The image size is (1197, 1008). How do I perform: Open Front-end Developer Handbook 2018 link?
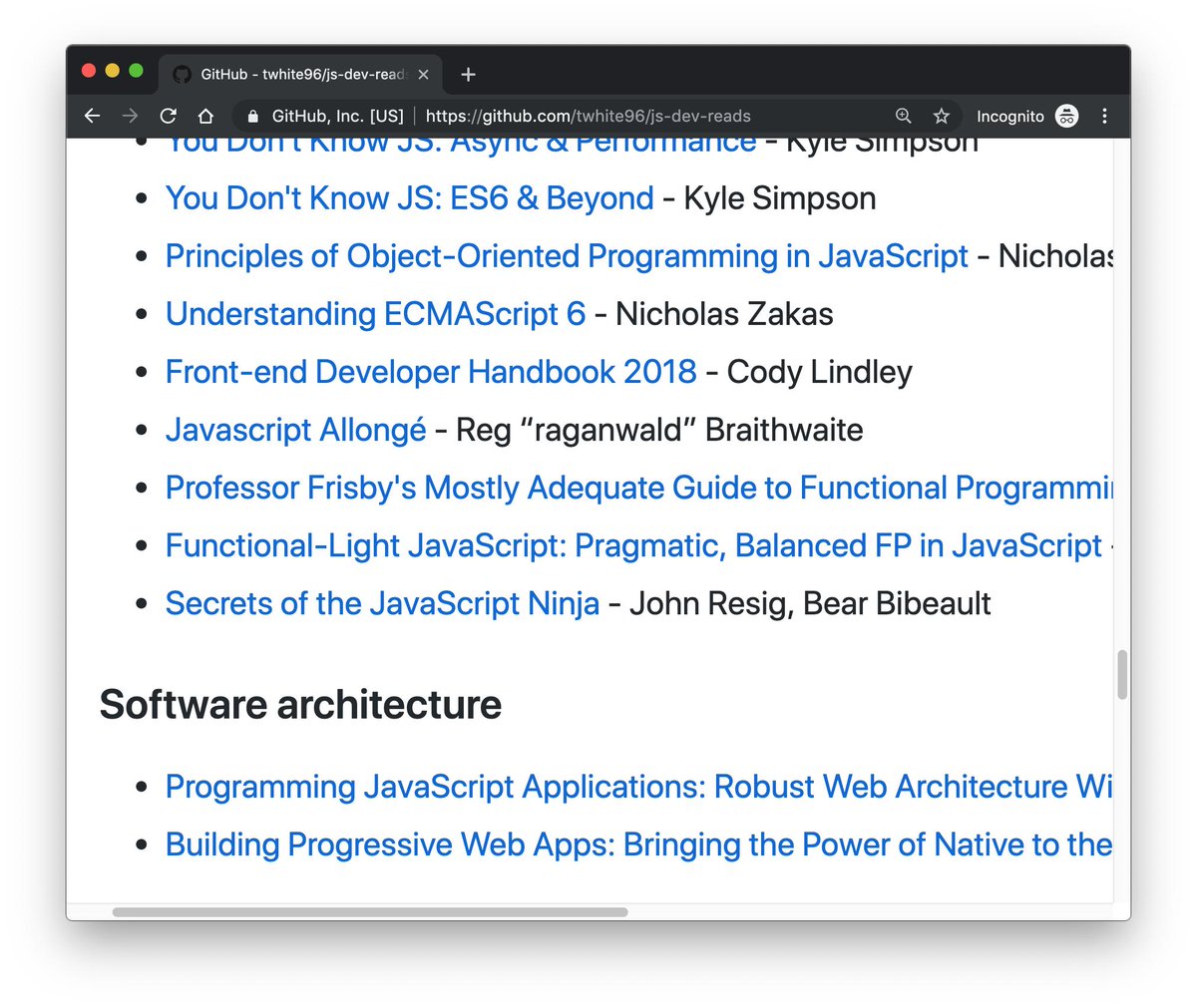coord(431,372)
